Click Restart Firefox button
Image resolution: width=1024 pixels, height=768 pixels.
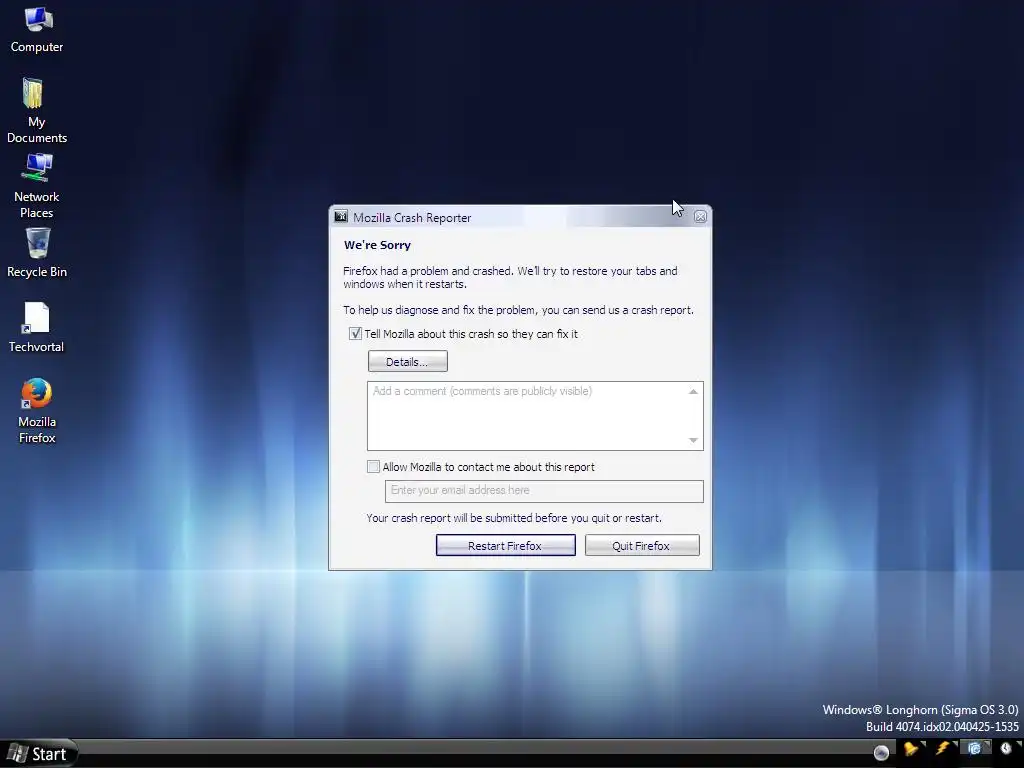pos(505,545)
